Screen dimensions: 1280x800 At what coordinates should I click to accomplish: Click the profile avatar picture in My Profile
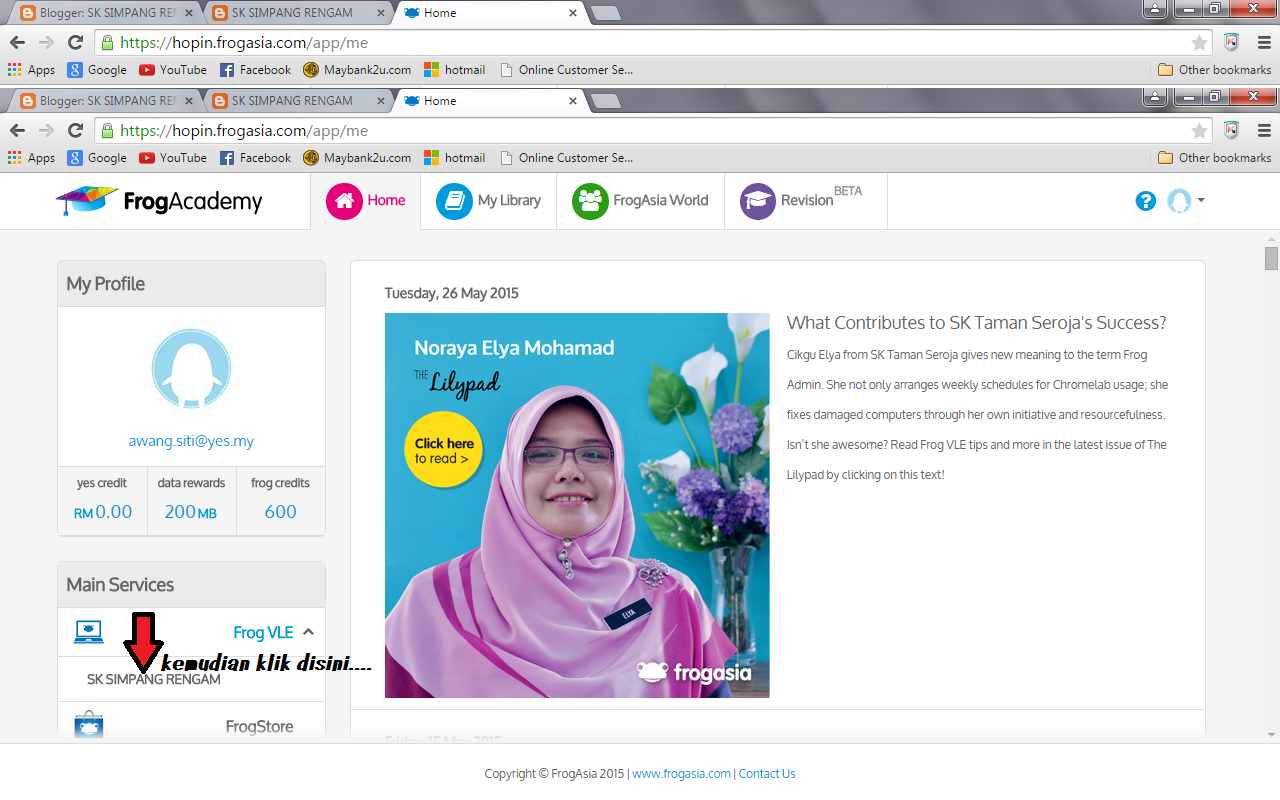pyautogui.click(x=191, y=369)
